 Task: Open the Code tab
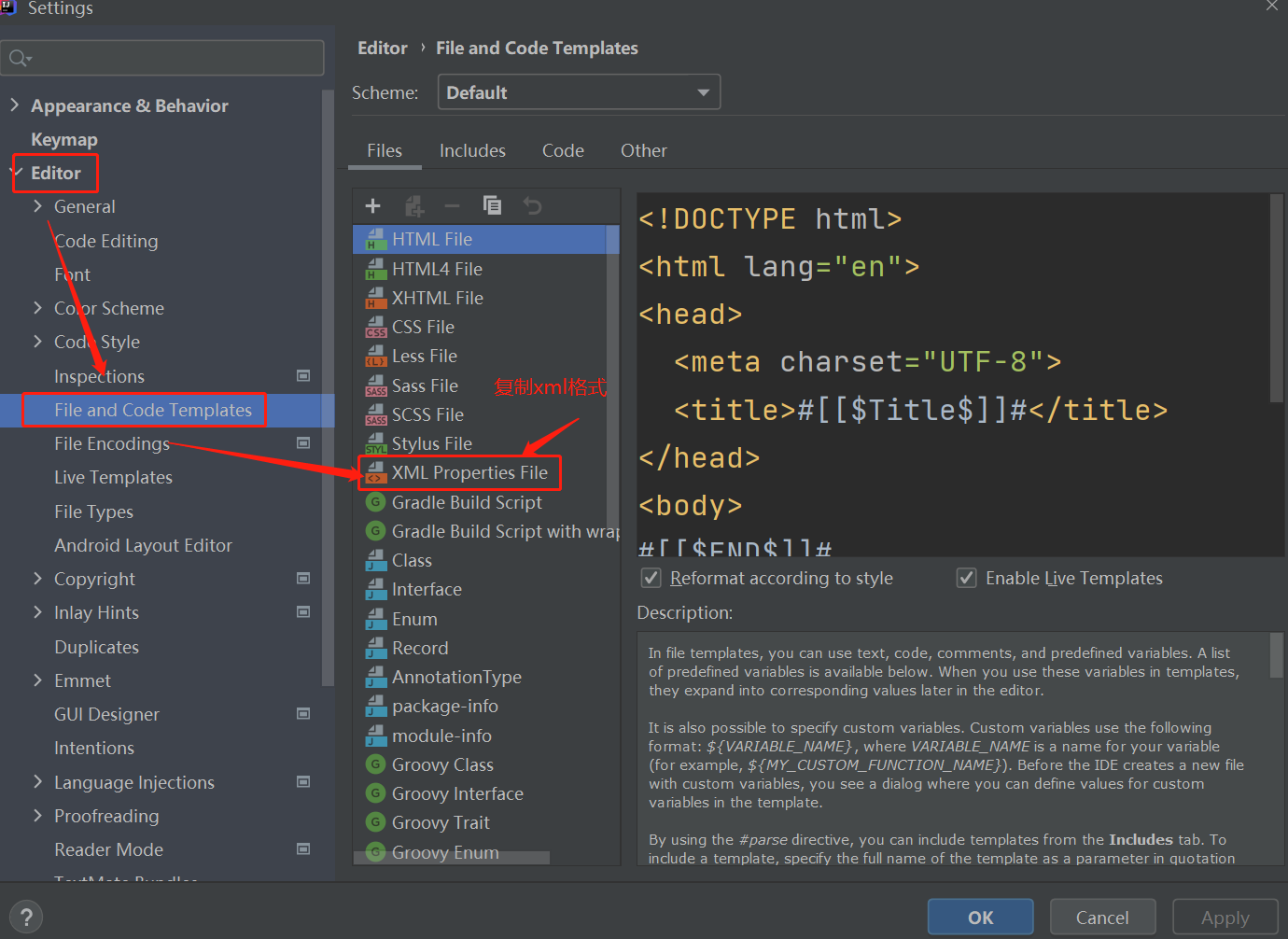click(563, 150)
